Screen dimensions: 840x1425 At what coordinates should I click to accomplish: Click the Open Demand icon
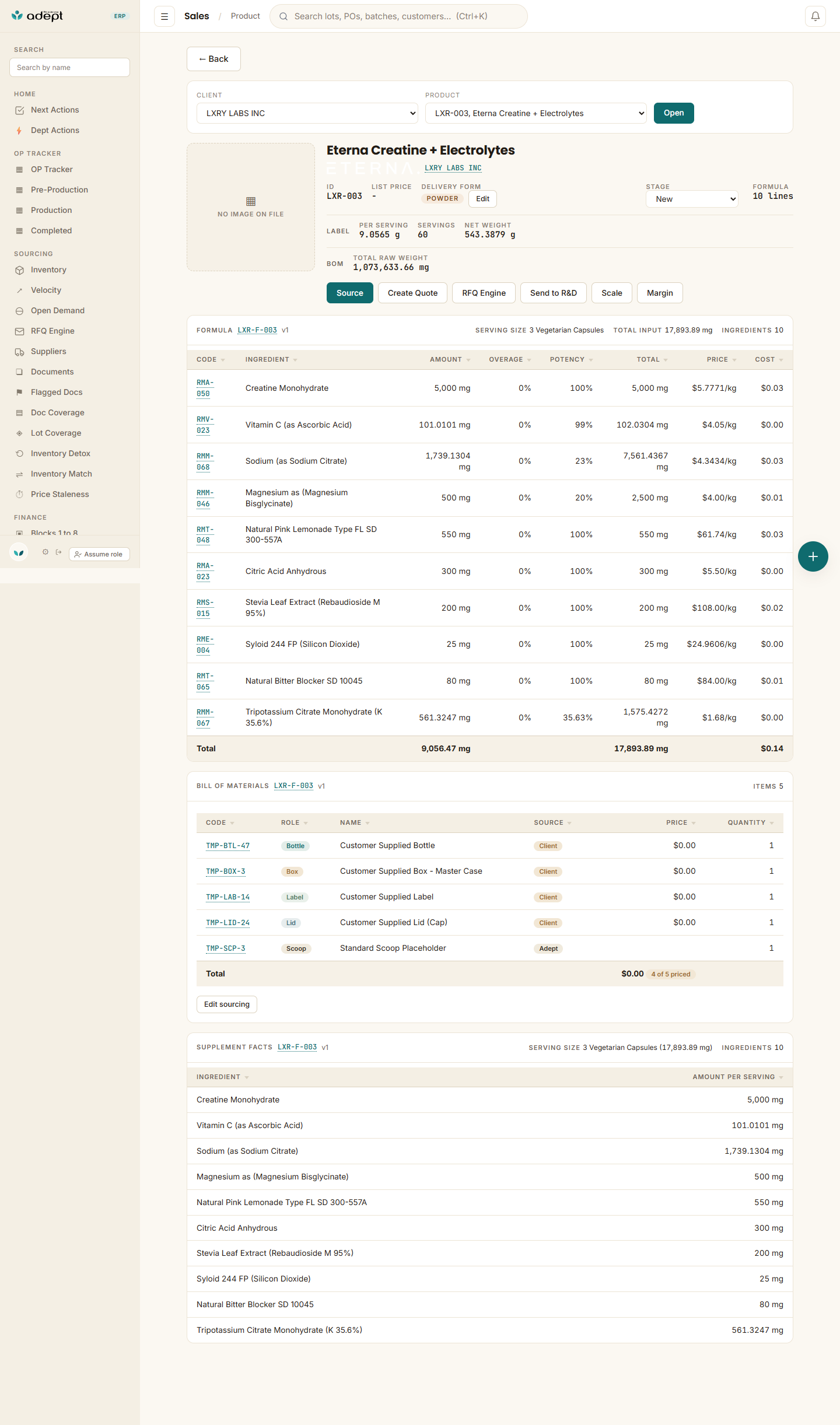(19, 311)
